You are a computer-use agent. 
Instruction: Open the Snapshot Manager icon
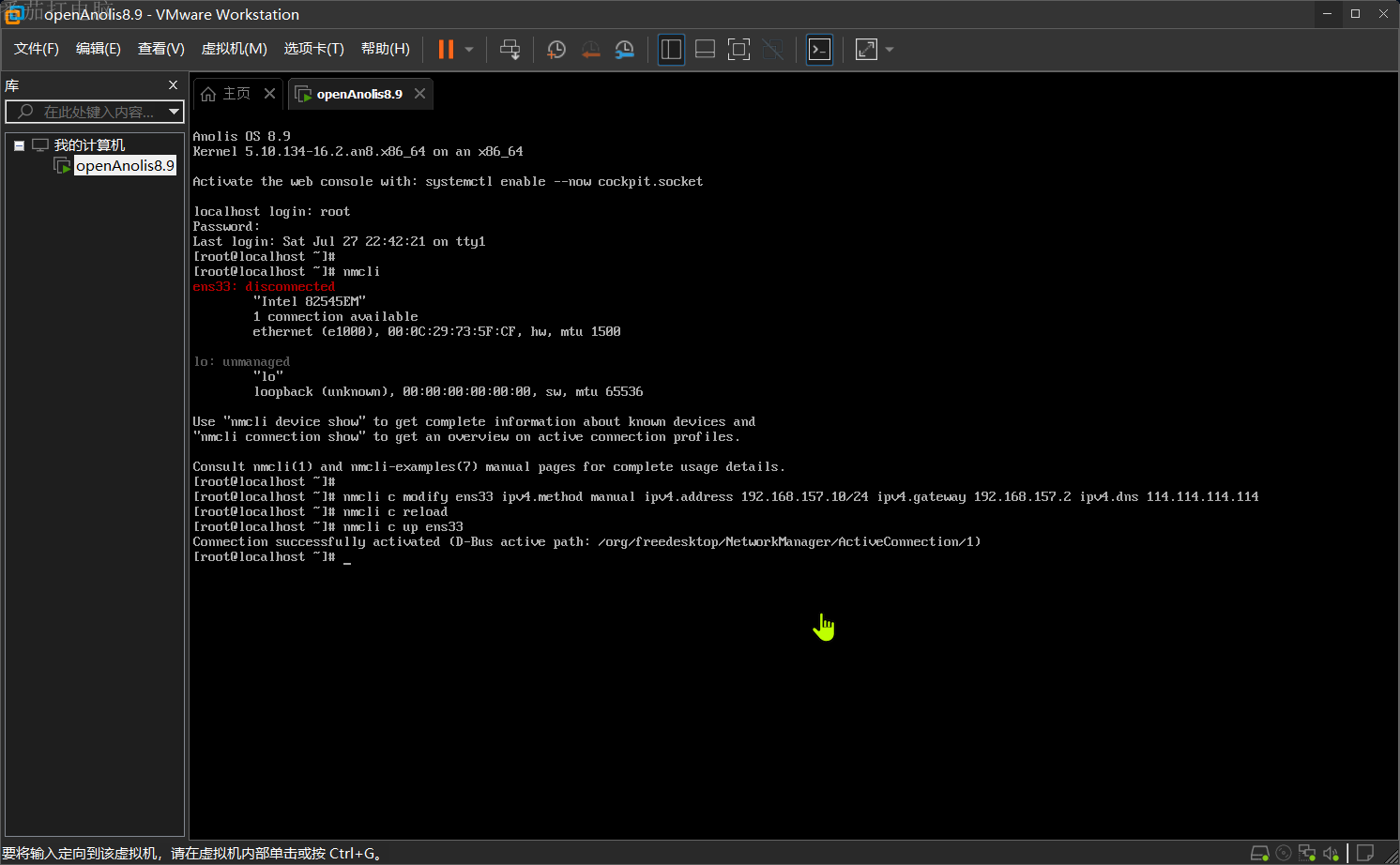(624, 50)
